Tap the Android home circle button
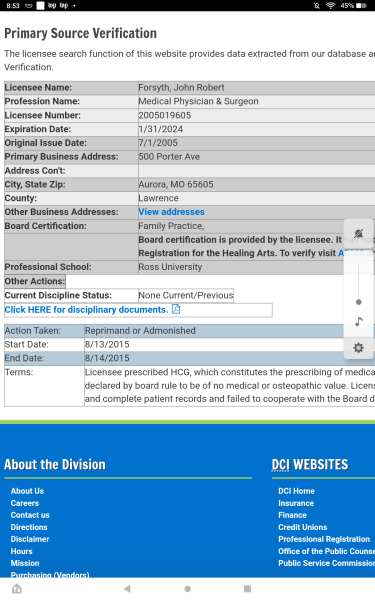Viewport: 375px width, 600px height. click(188, 589)
